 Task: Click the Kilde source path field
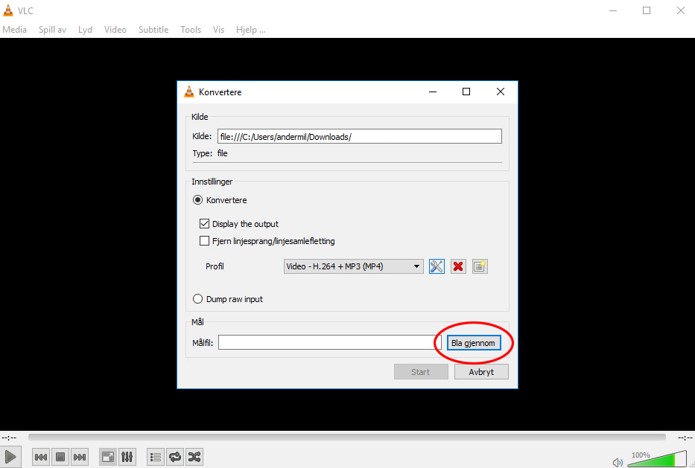pyautogui.click(x=359, y=136)
